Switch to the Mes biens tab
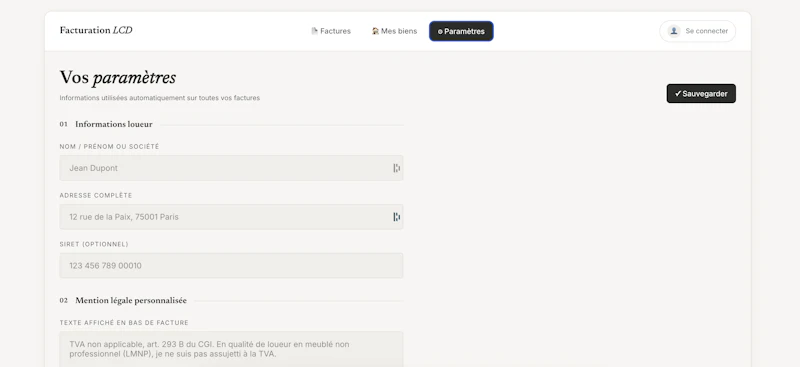 pos(394,31)
